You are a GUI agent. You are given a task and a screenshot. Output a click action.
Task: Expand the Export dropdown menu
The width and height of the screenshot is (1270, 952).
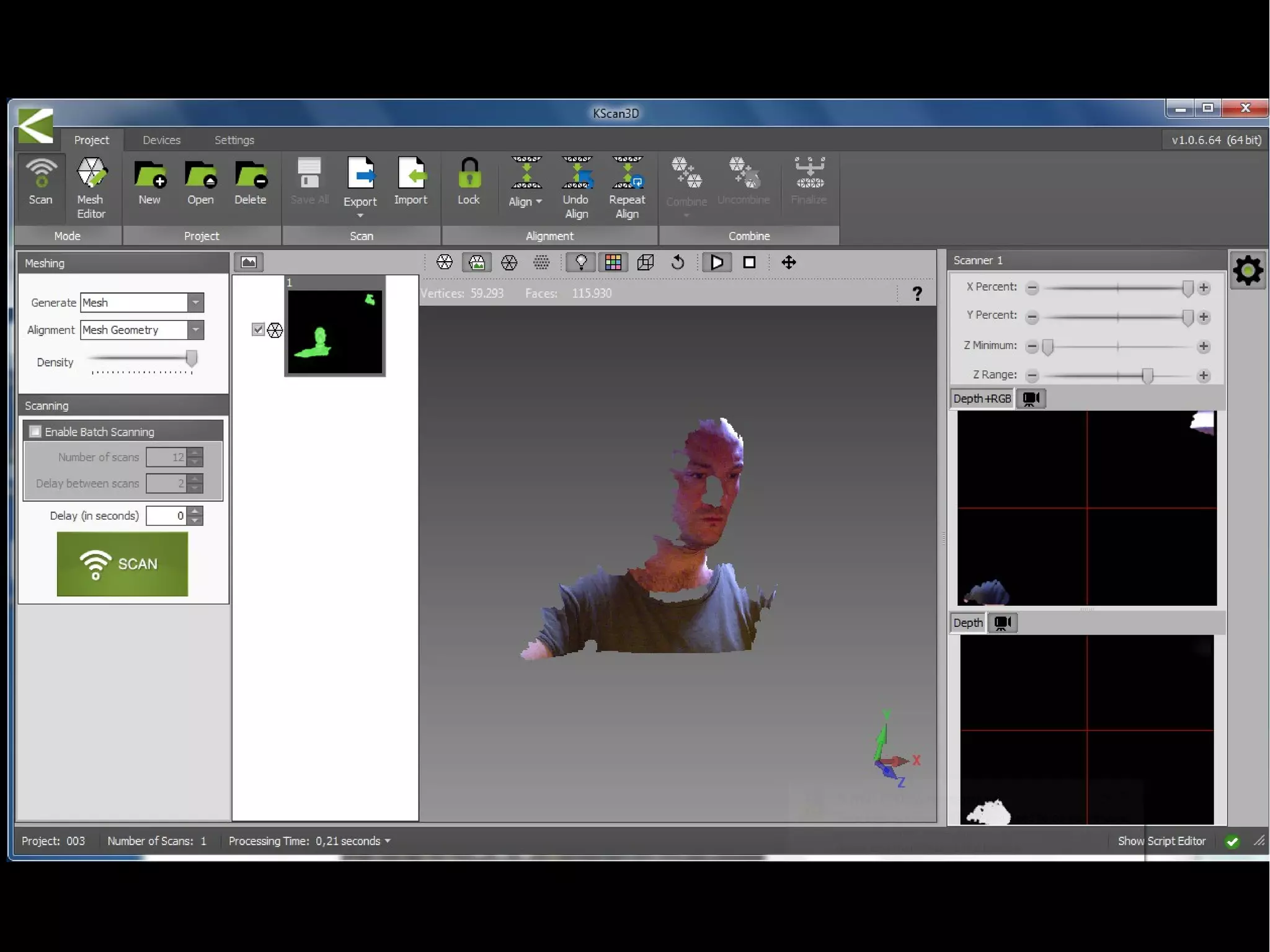360,215
